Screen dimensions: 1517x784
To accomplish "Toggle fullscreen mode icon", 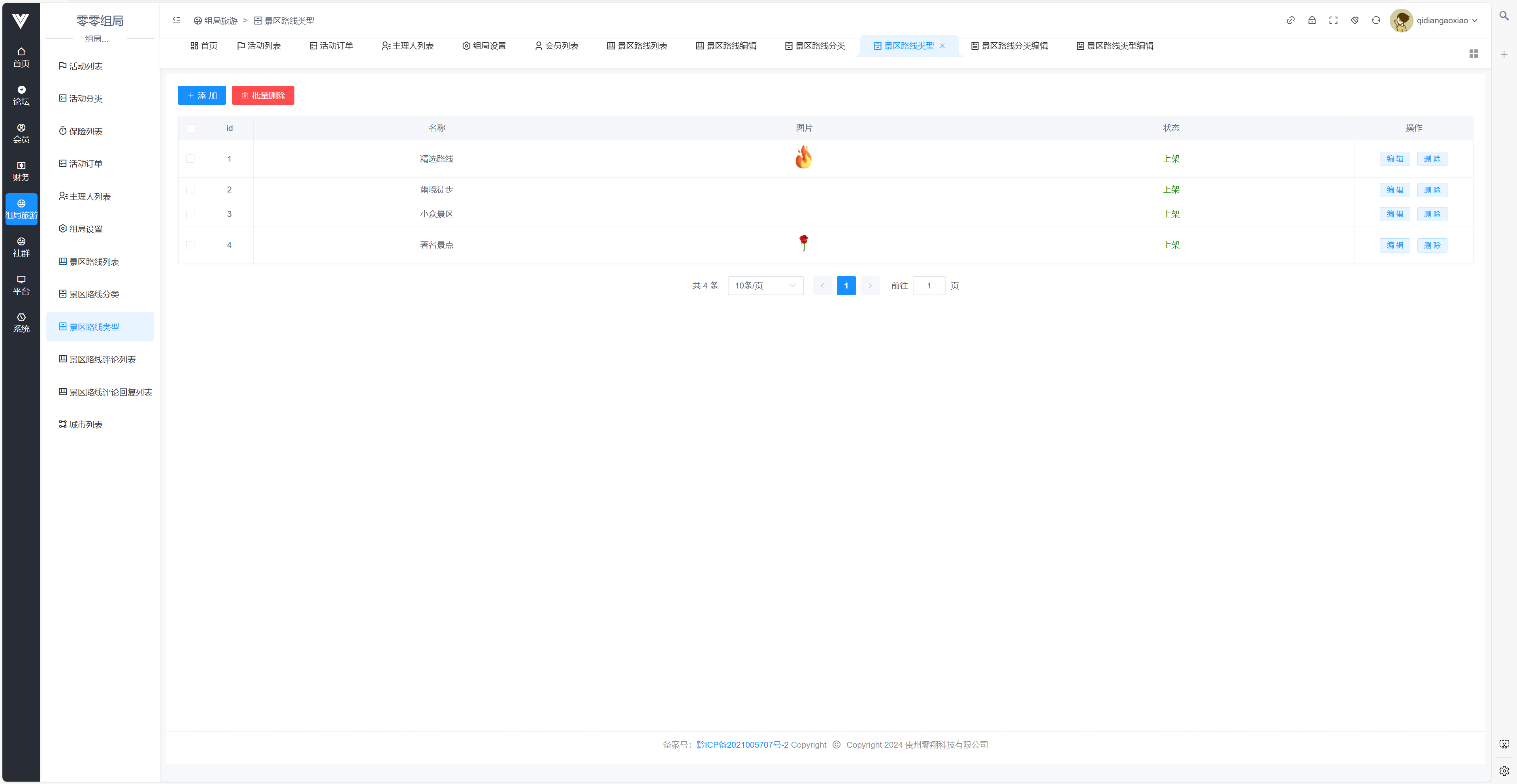I will [1333, 21].
